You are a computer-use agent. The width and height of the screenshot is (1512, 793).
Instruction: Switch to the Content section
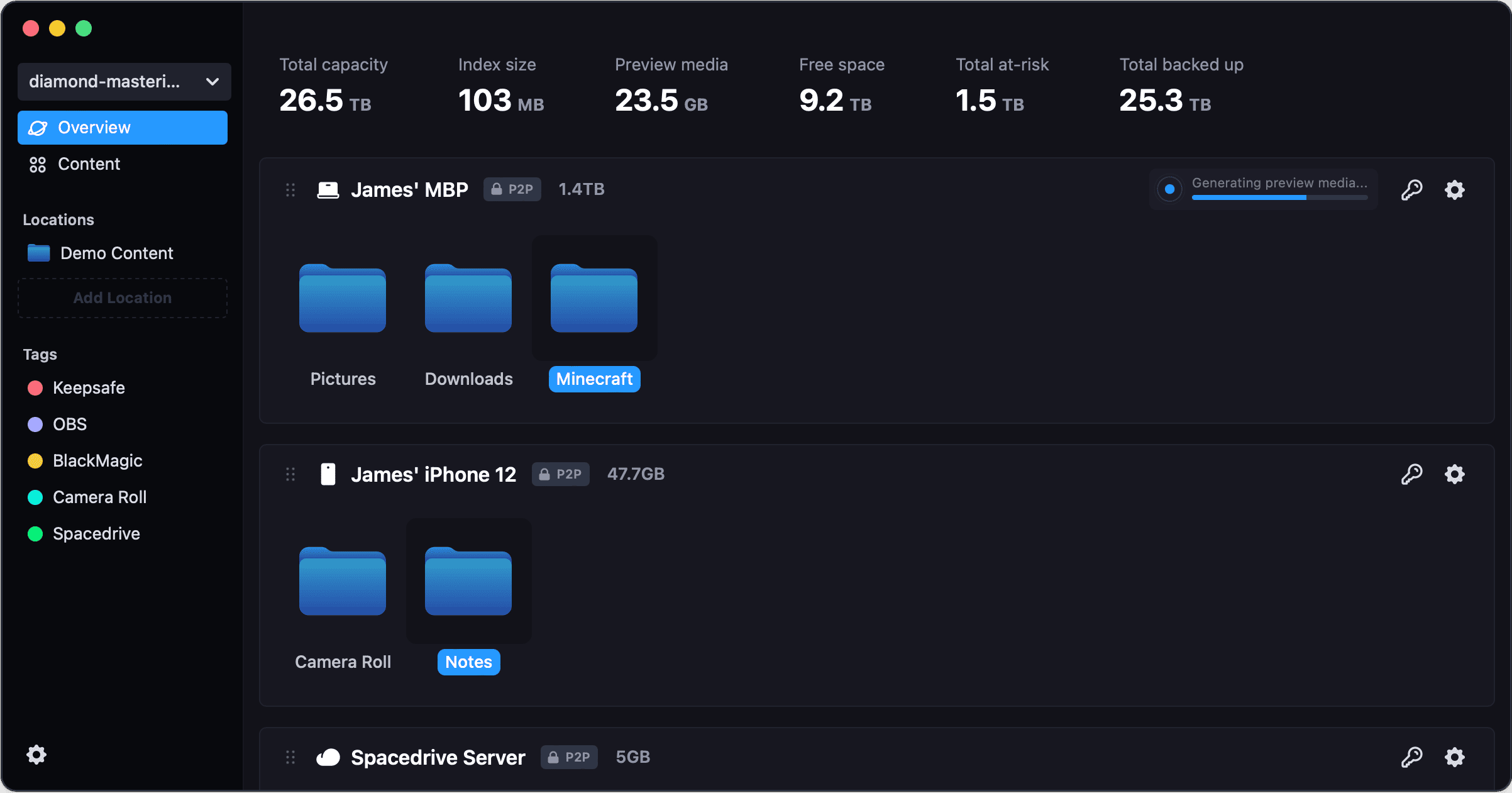pyautogui.click(x=89, y=164)
